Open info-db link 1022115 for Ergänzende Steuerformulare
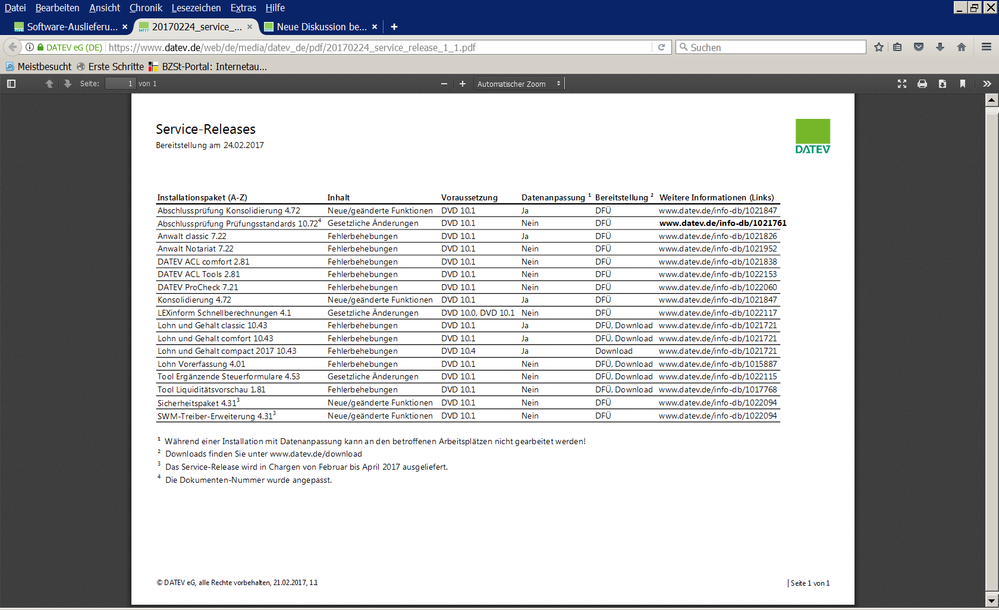Viewport: 999px width, 610px height. click(x=718, y=377)
